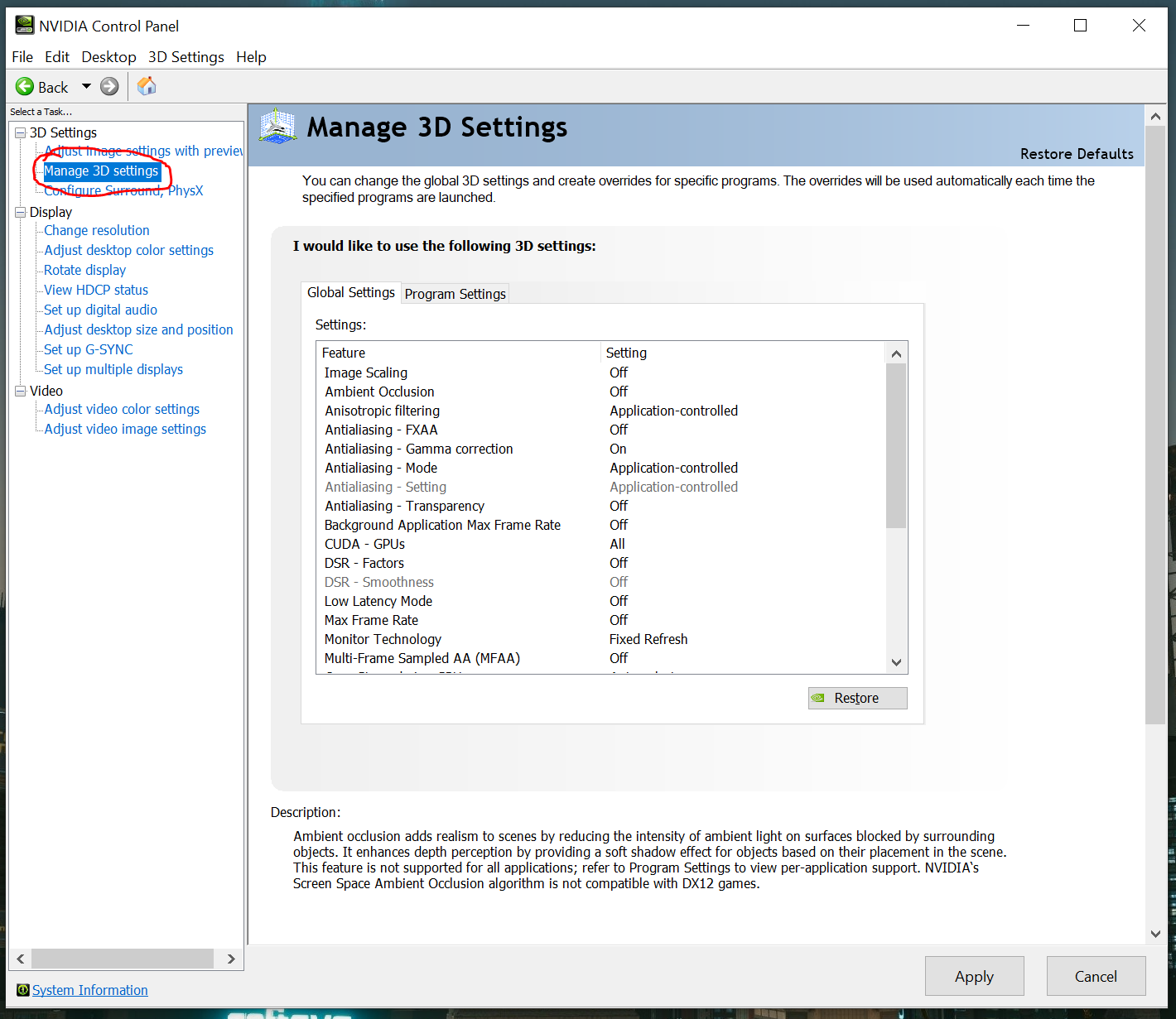
Task: Click the NVIDIA Control Panel title icon
Action: pos(25,26)
